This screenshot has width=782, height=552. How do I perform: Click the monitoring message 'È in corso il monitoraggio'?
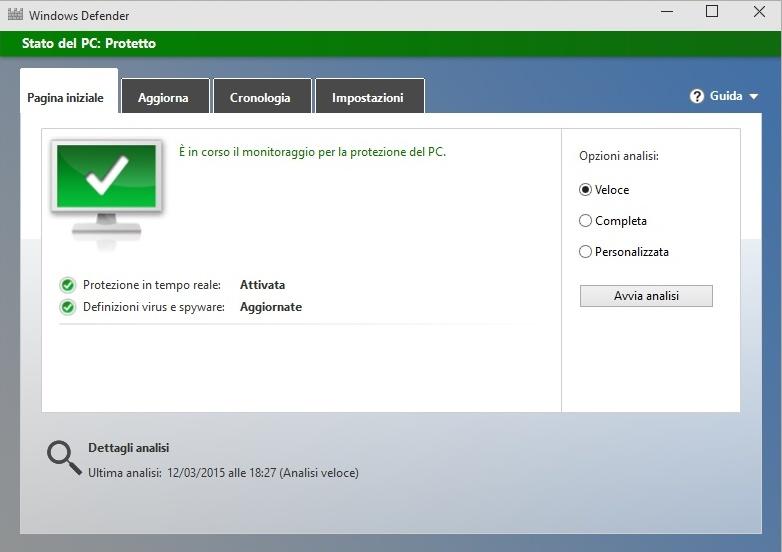point(312,152)
